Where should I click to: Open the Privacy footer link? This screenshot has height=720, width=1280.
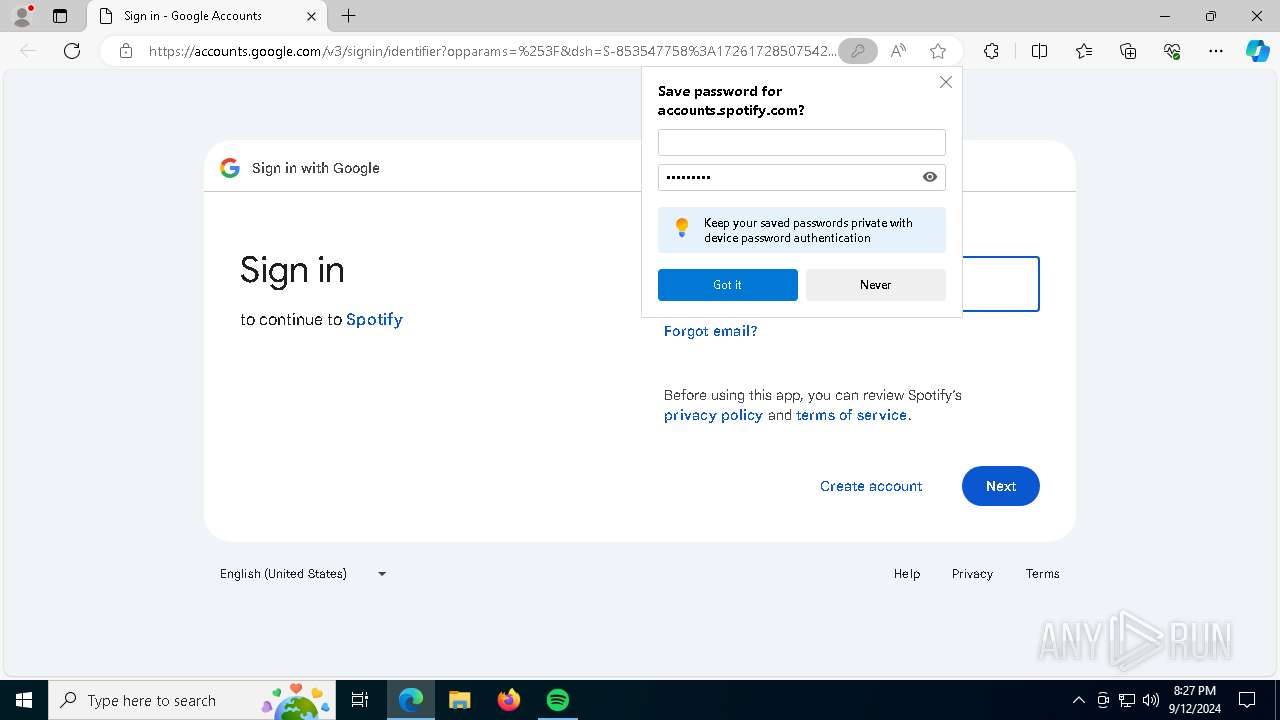click(972, 574)
